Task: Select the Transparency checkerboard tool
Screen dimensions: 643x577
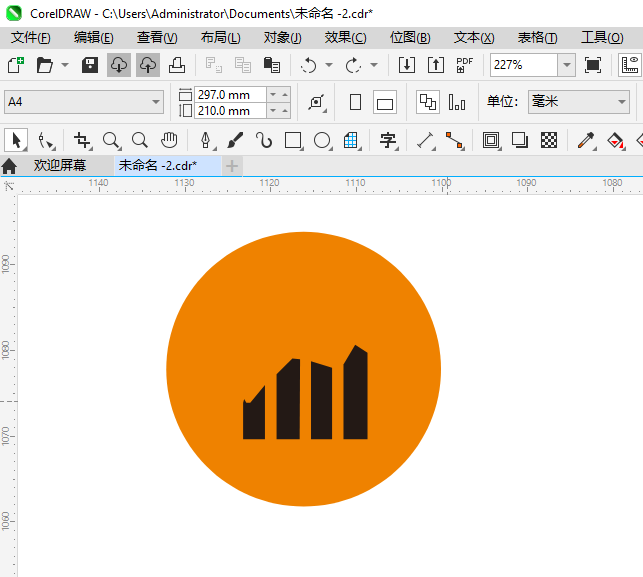Action: pos(549,140)
